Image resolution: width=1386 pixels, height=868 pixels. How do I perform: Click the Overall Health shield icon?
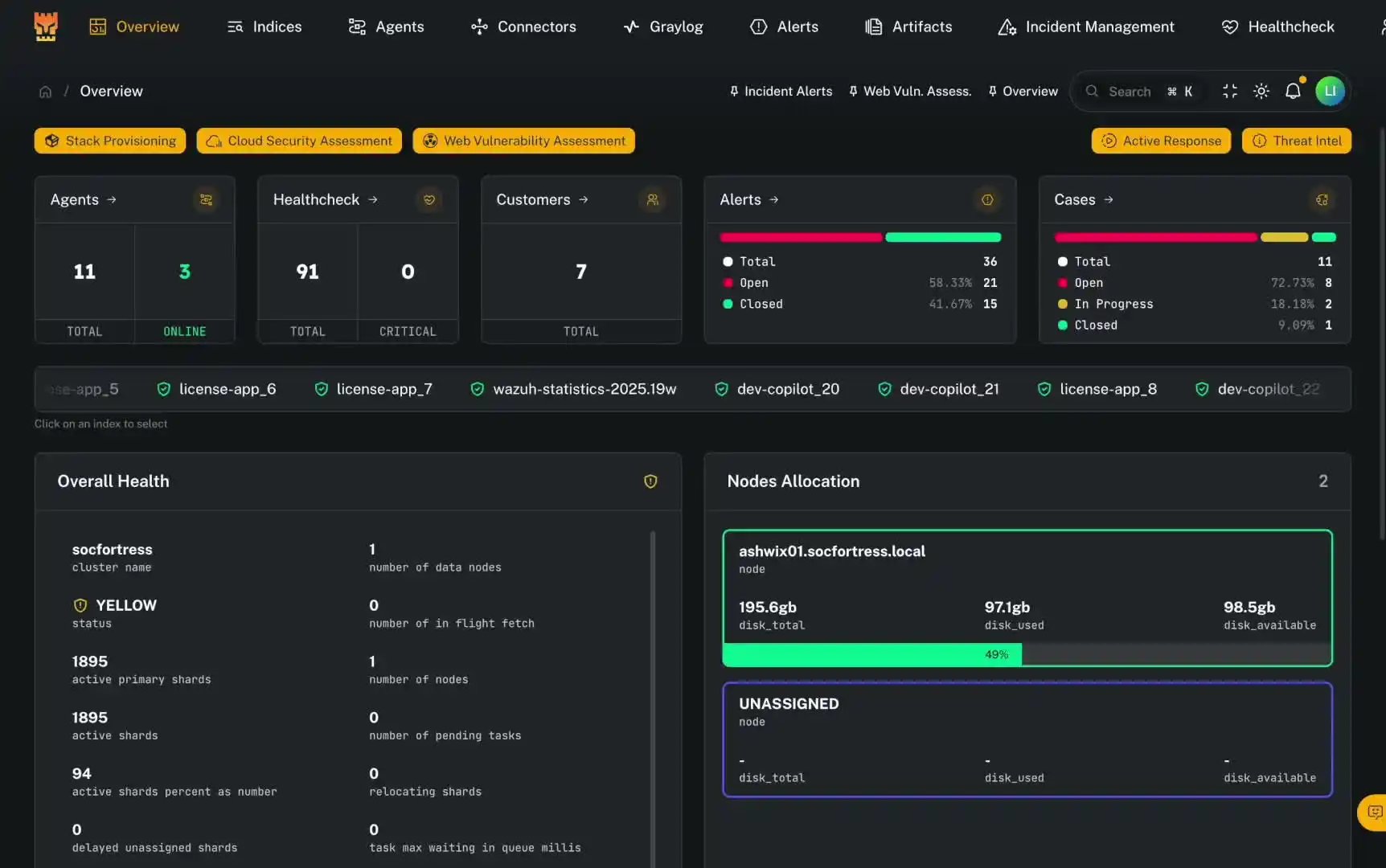pos(650,481)
